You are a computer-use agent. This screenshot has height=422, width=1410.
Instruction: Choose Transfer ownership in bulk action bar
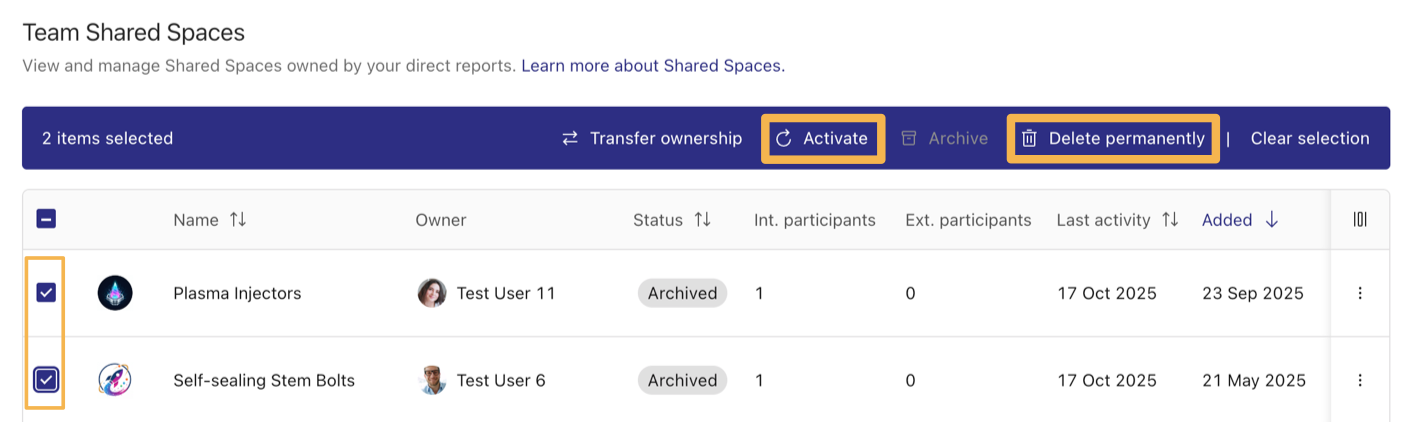pyautogui.click(x=652, y=138)
